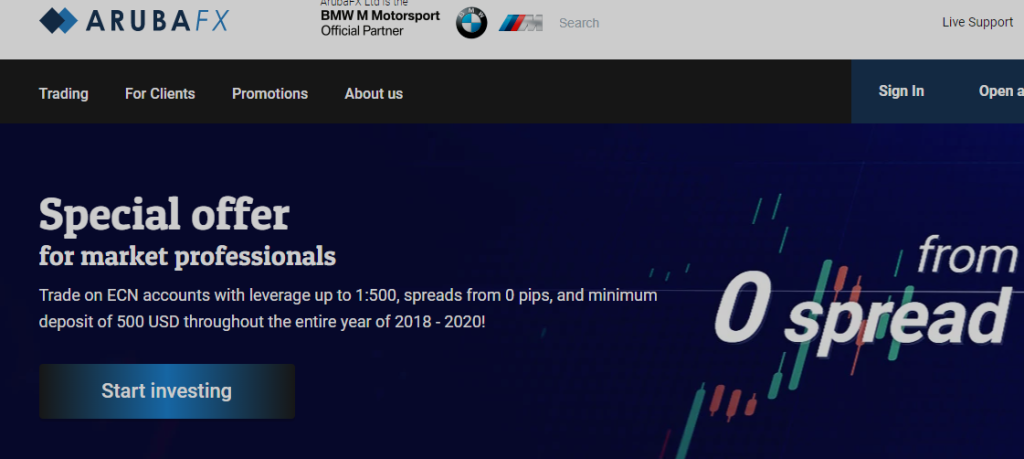
Task: Go to the Promotions menu item
Action: tap(270, 93)
